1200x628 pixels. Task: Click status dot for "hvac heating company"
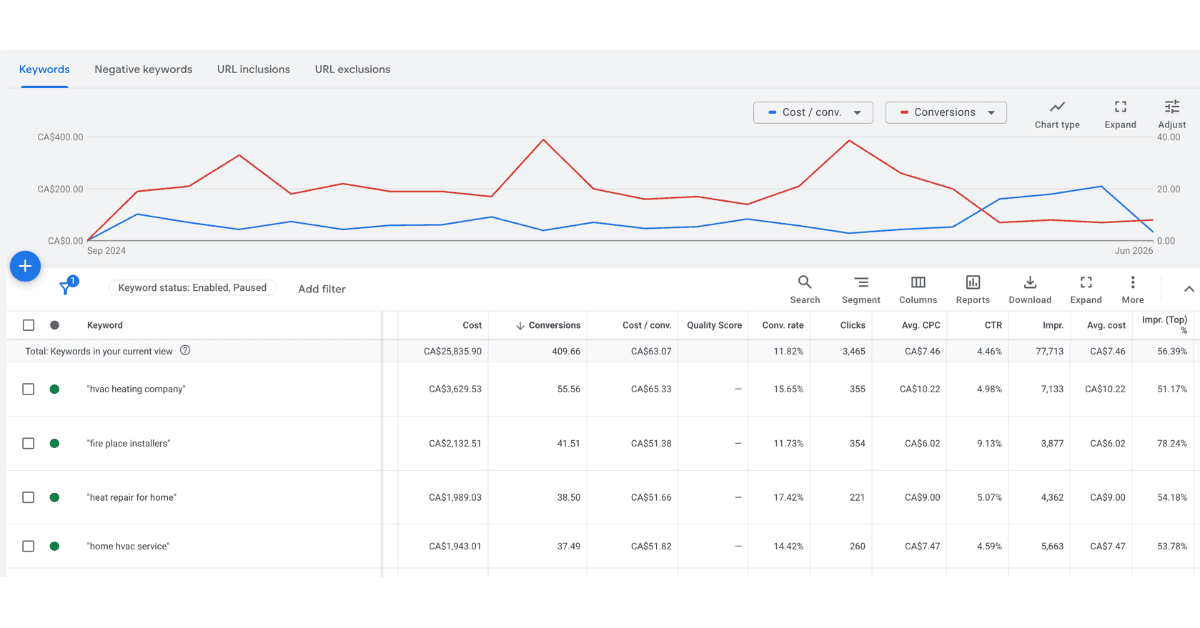(54, 389)
